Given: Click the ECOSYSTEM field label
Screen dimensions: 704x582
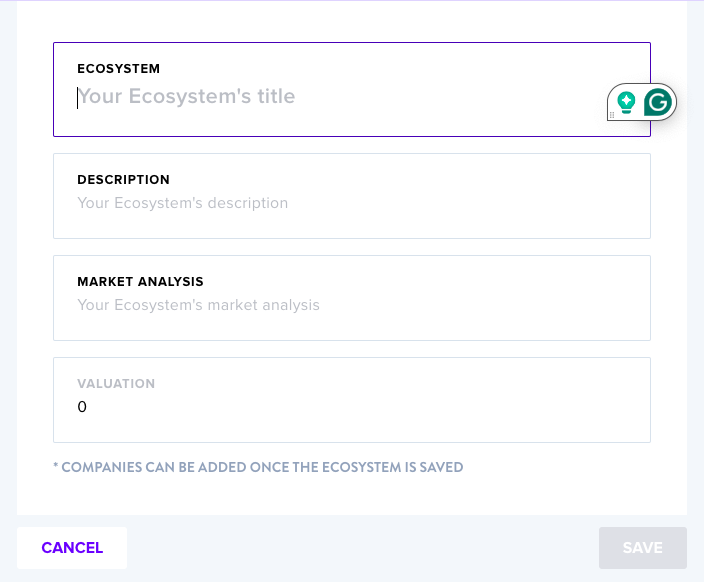Looking at the screenshot, I should pos(119,69).
